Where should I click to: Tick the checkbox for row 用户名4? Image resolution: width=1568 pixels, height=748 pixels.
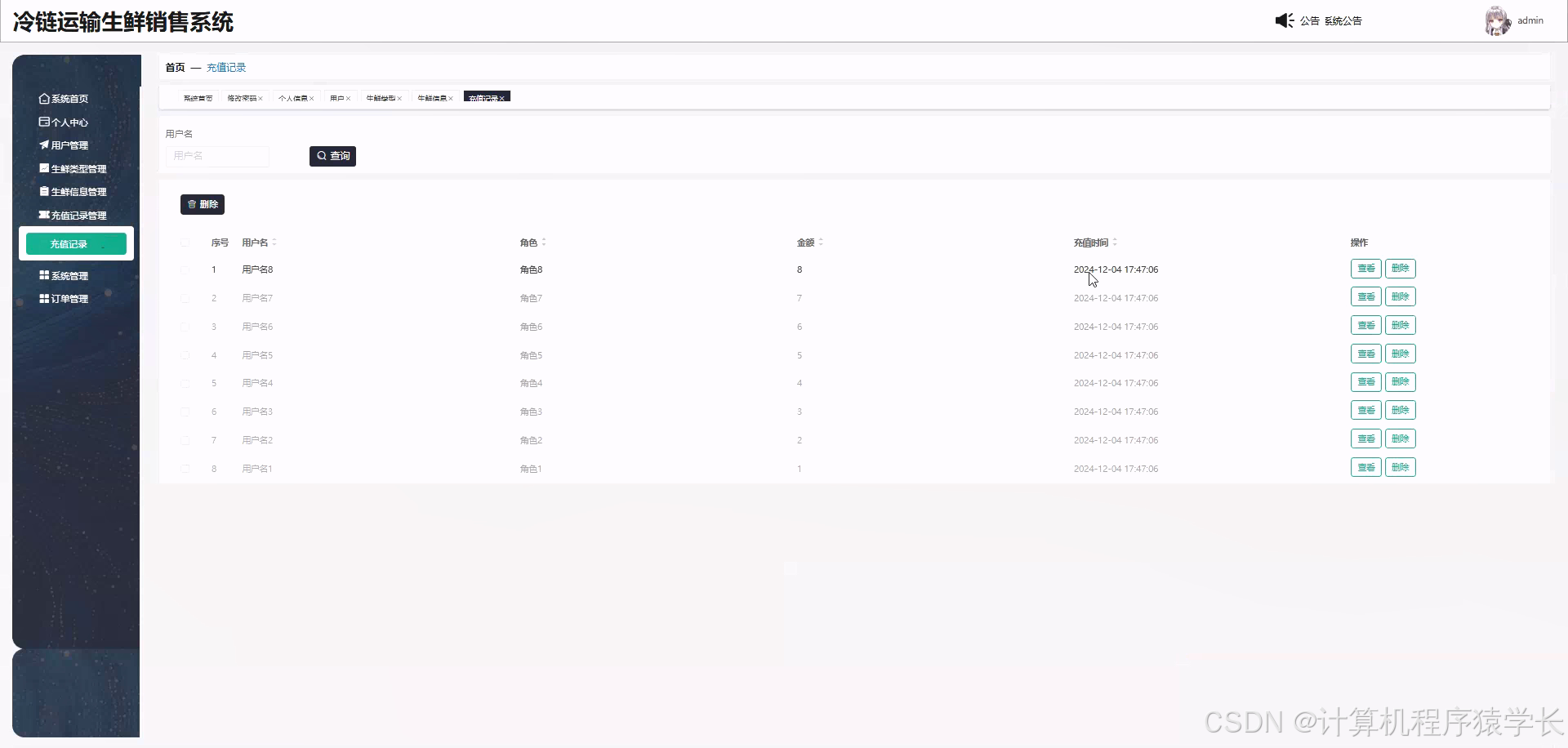tap(185, 383)
